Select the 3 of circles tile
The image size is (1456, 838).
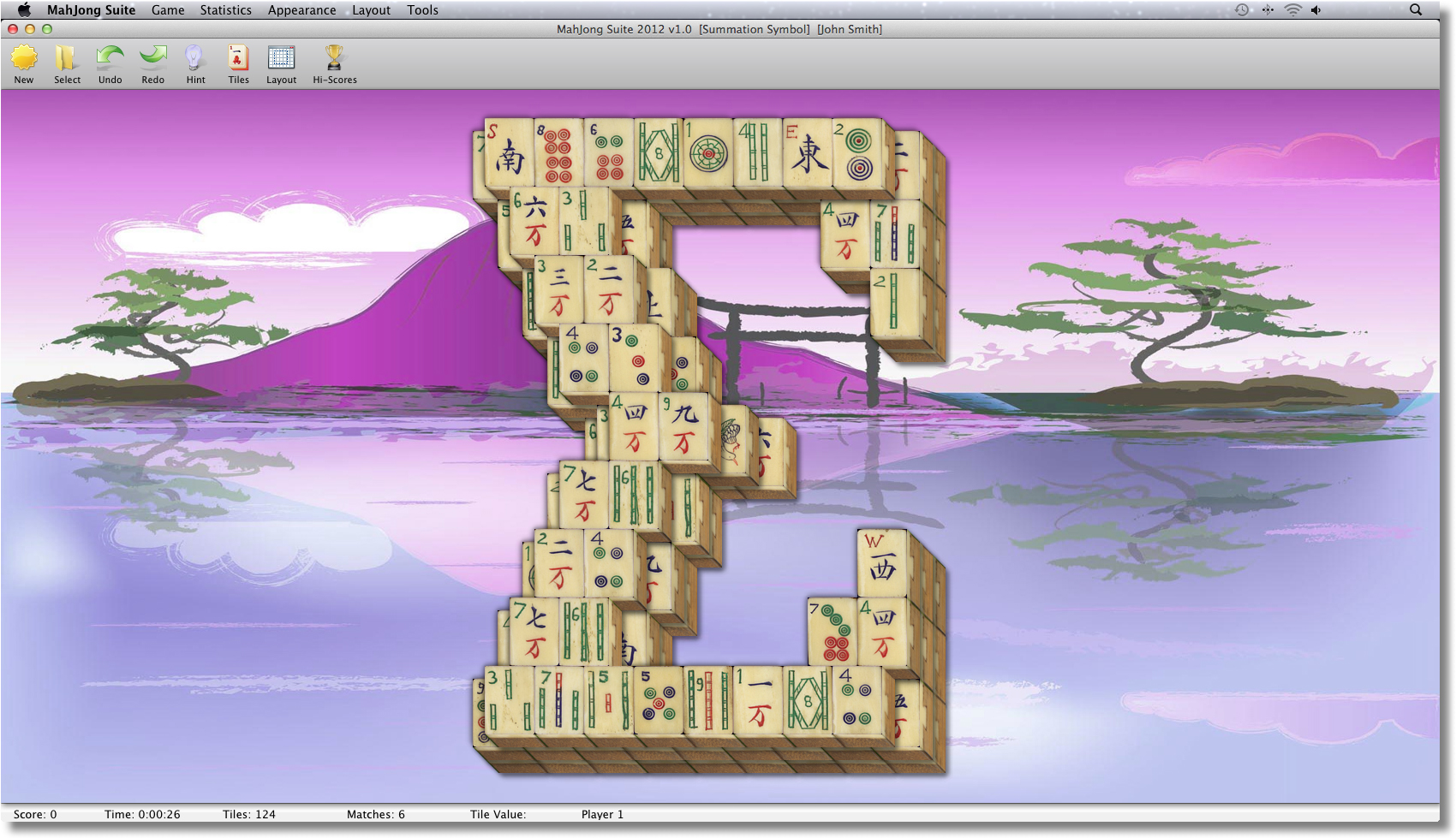tap(634, 358)
